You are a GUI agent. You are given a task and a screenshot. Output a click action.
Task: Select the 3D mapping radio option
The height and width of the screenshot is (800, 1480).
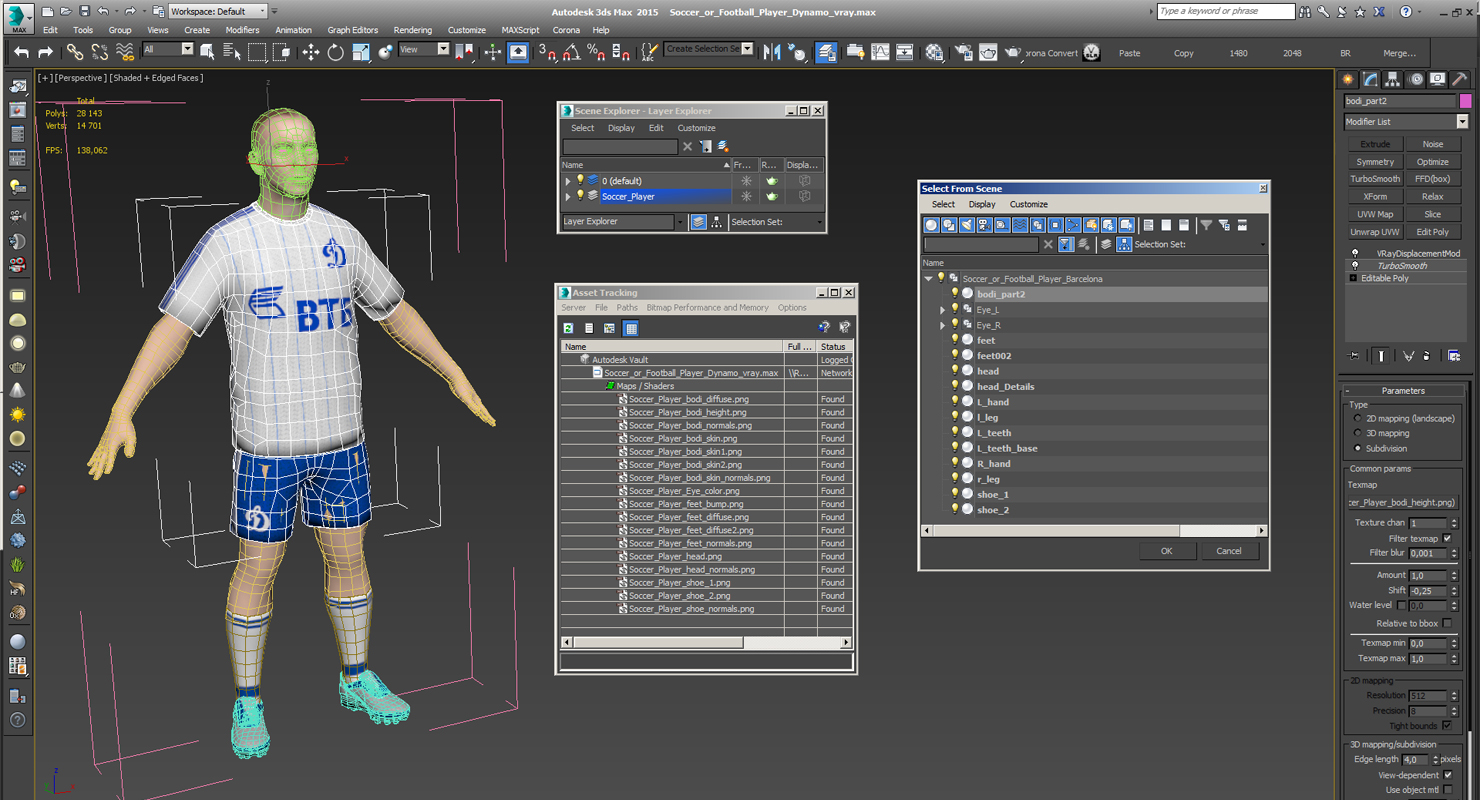coord(1357,433)
